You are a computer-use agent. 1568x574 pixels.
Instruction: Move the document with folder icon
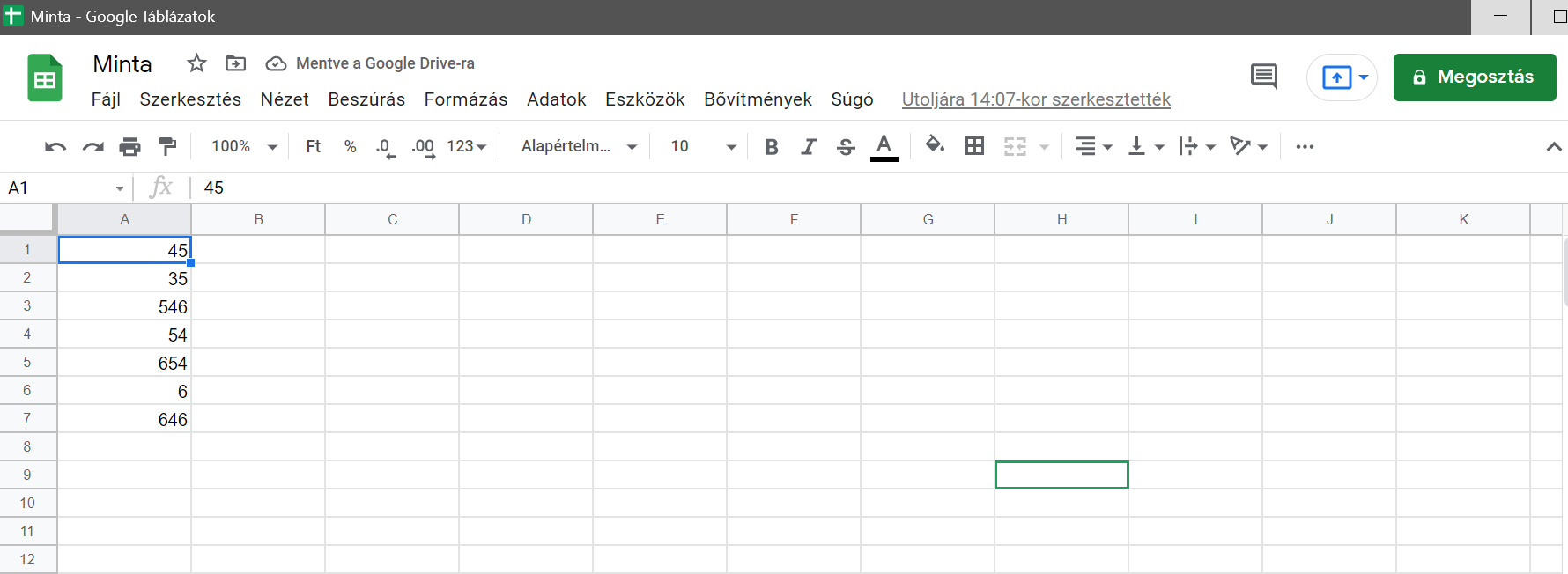tap(235, 63)
